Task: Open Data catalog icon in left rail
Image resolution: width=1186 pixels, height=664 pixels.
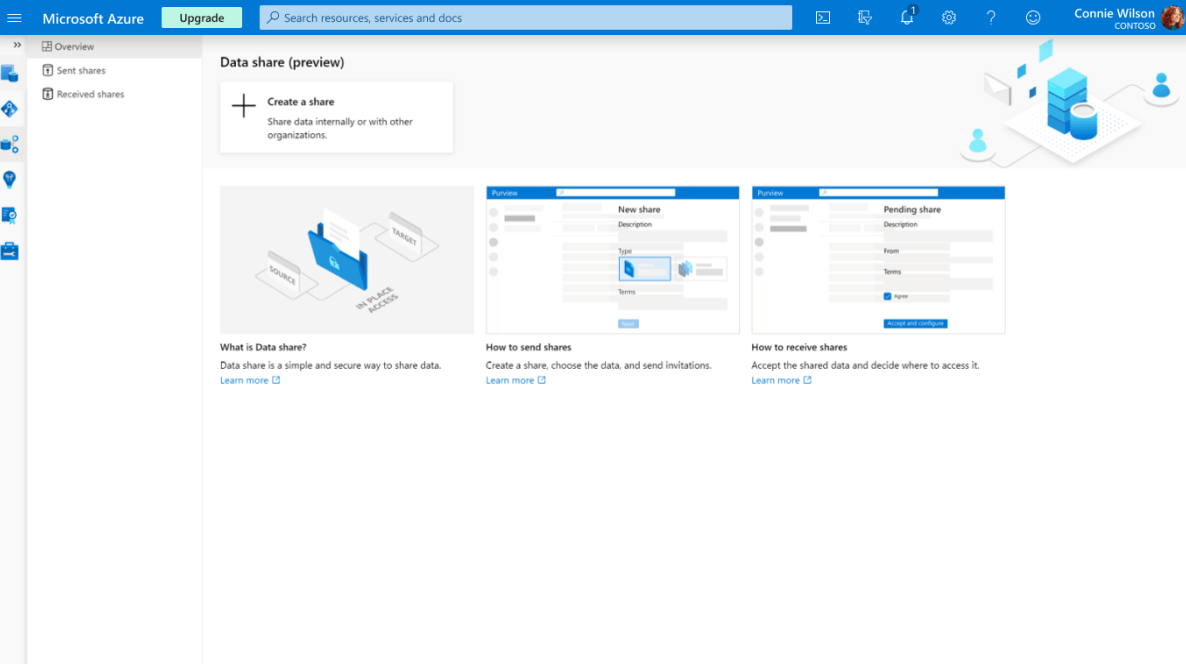Action: tap(10, 74)
